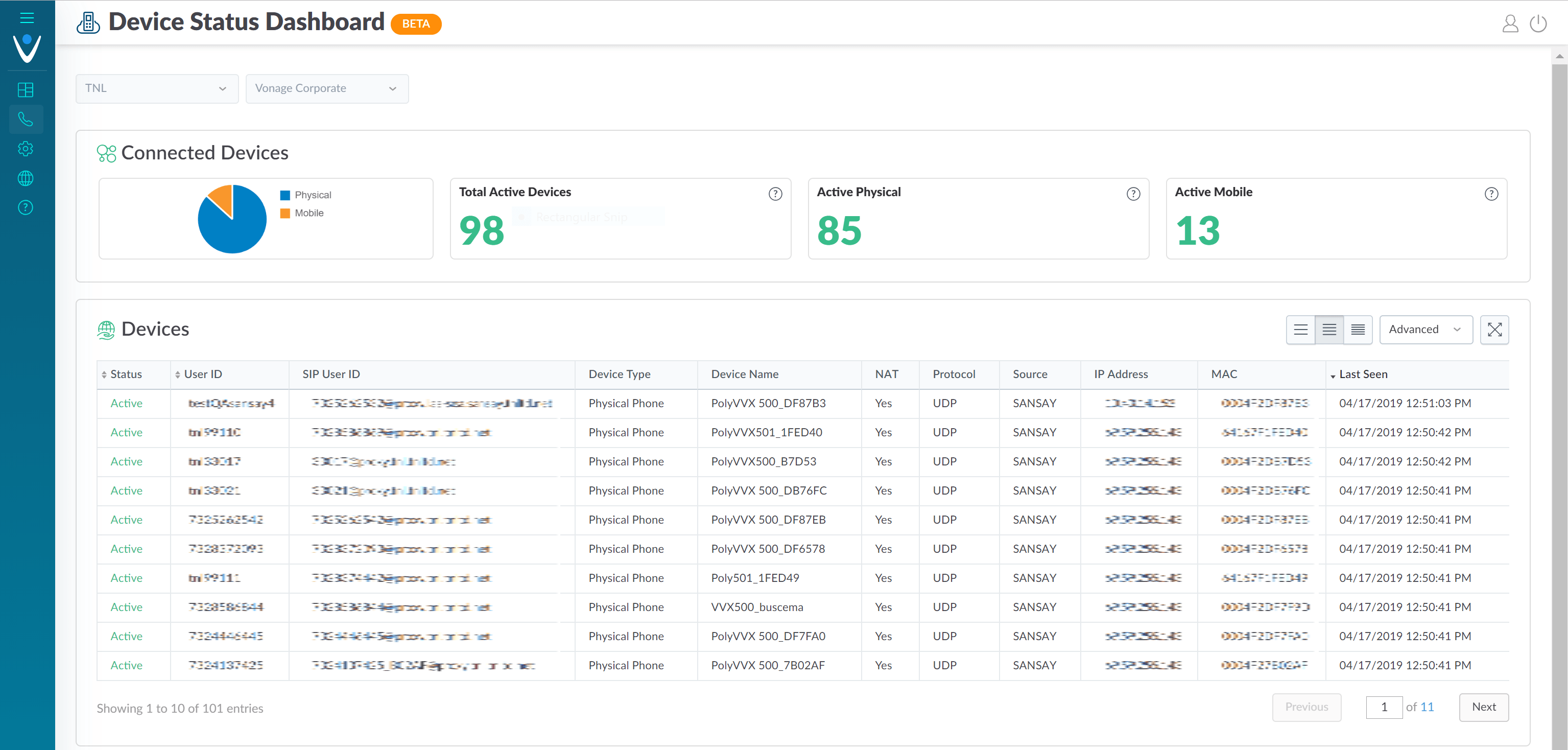The height and width of the screenshot is (750, 1568).
Task: Click the page number input field
Action: coord(1384,708)
